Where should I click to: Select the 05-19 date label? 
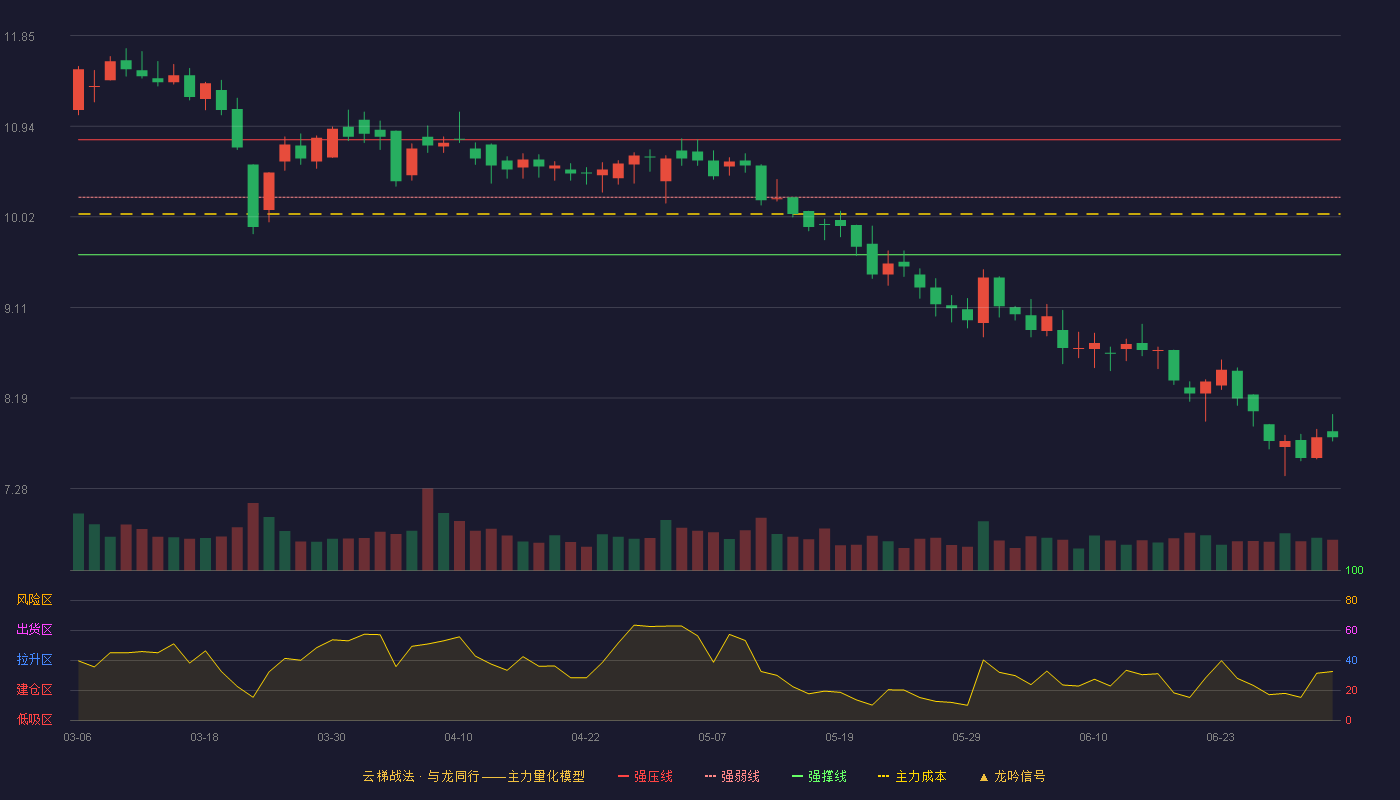pos(839,737)
